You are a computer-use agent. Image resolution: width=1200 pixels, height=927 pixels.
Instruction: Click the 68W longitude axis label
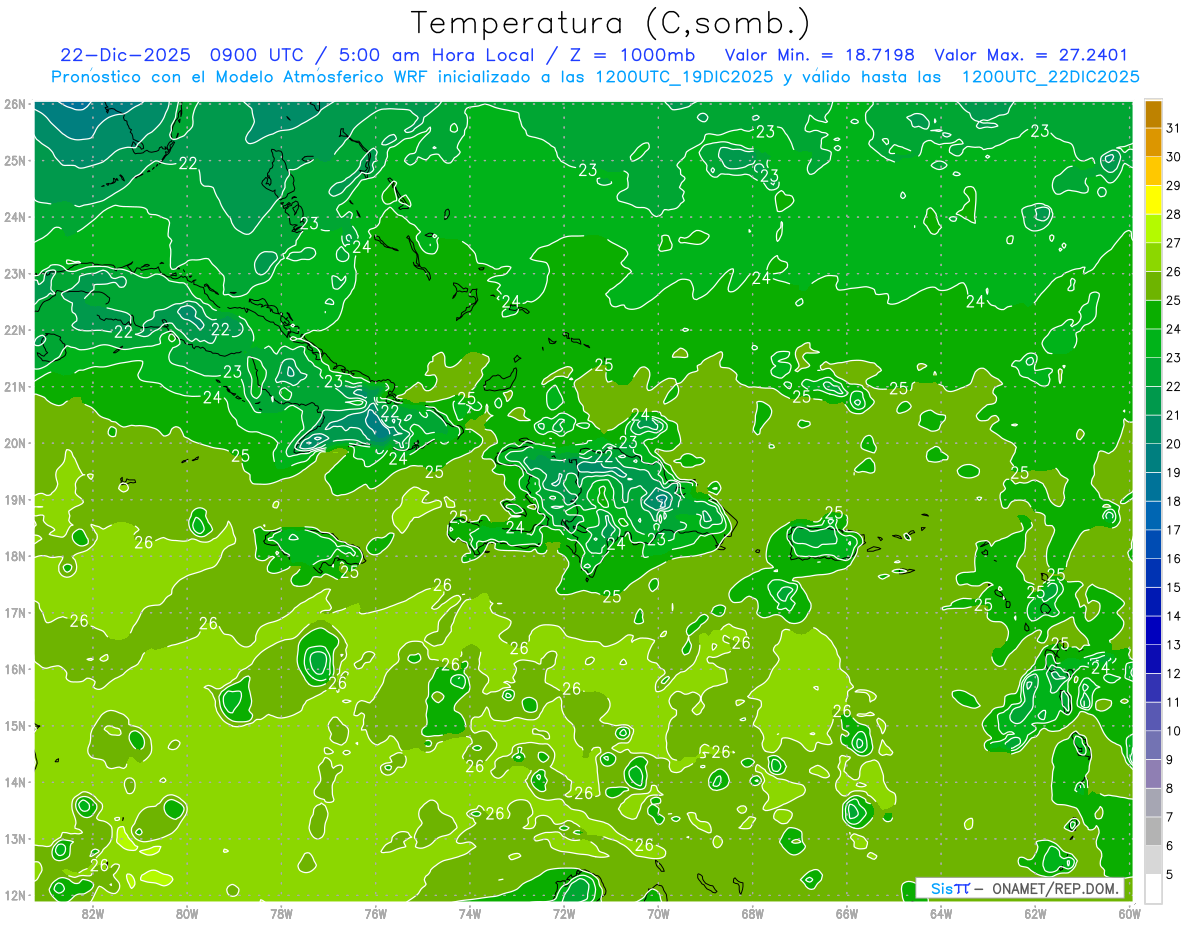752,913
